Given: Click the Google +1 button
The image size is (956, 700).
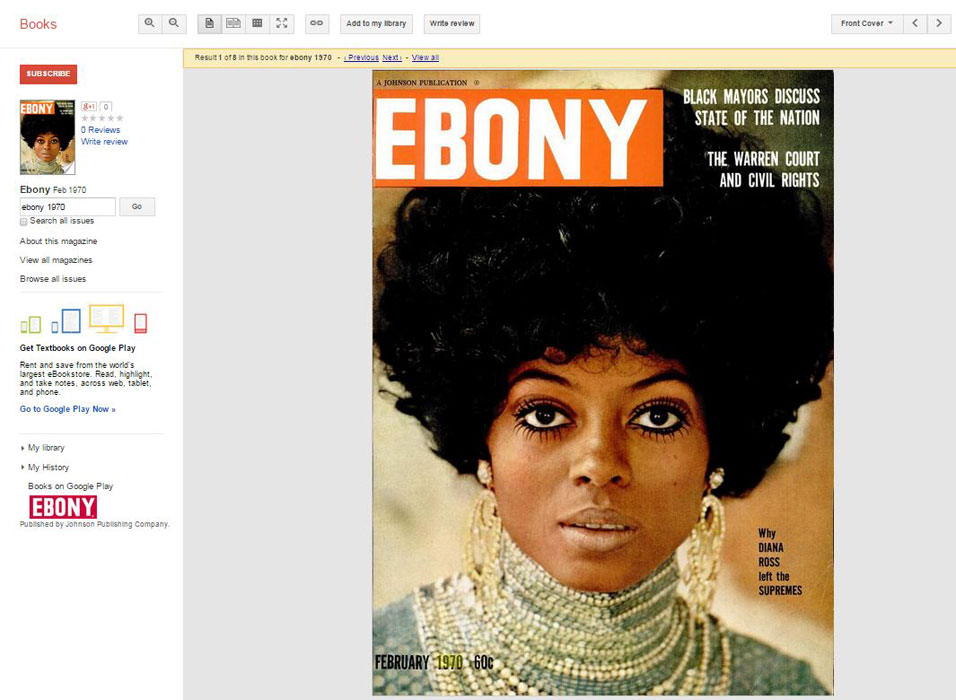Looking at the screenshot, I should click(89, 106).
